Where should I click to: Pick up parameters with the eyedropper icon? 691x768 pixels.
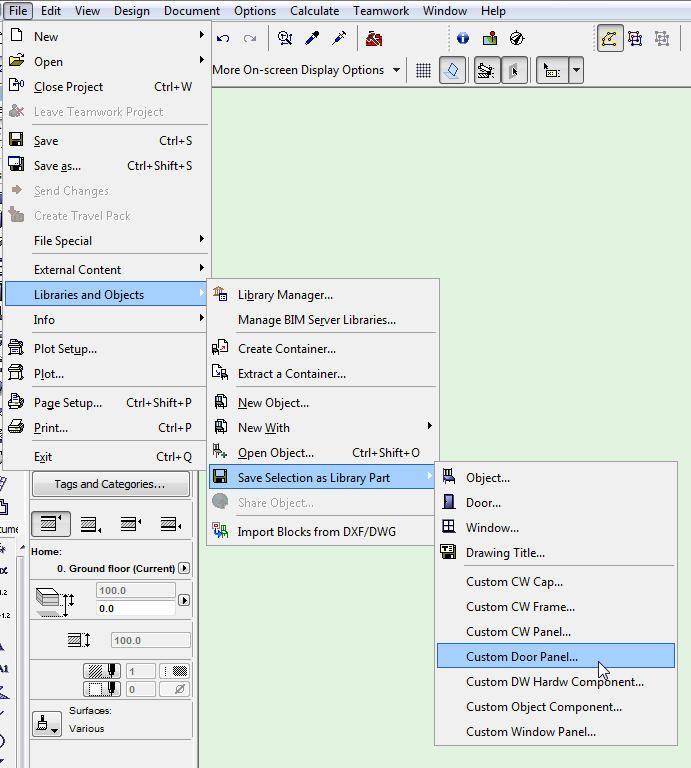coord(312,38)
